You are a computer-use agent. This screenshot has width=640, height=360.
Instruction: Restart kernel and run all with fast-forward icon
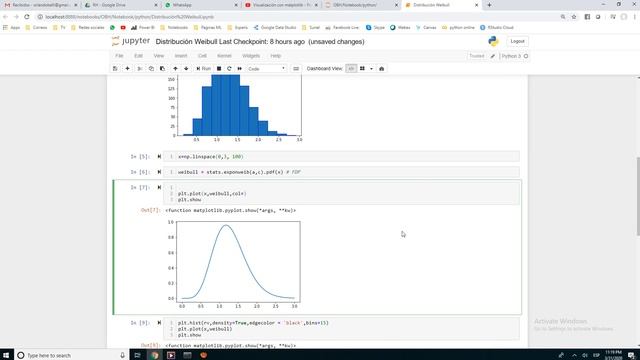click(240, 69)
